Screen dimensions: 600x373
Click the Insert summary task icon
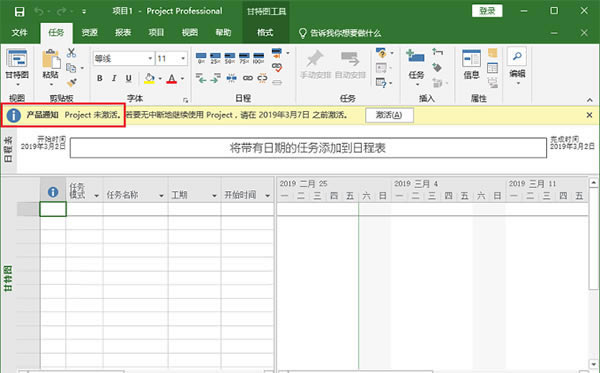click(437, 52)
